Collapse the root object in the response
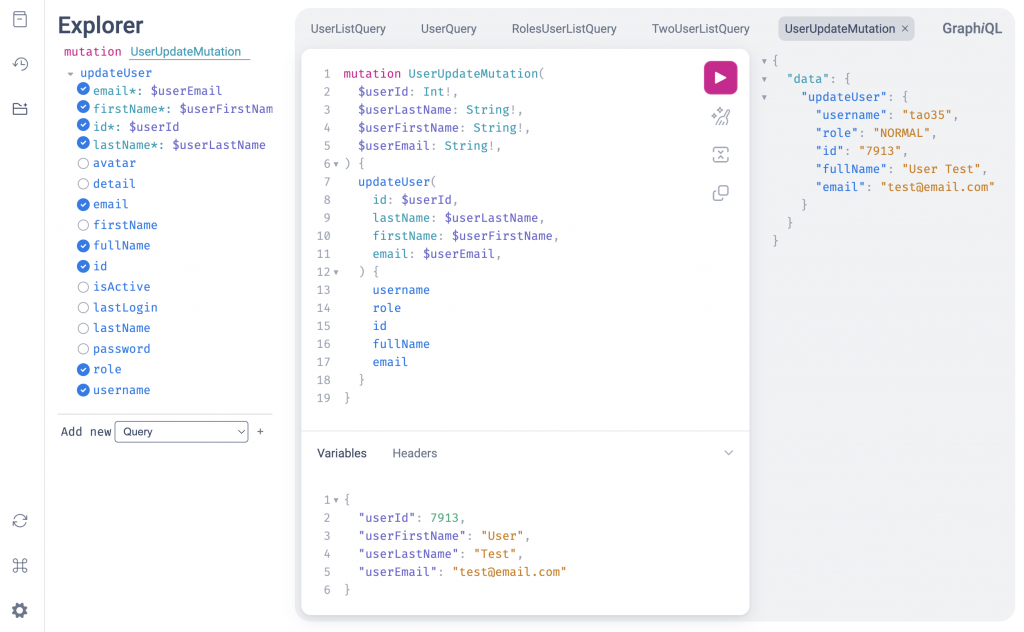1024x632 pixels. [x=764, y=61]
